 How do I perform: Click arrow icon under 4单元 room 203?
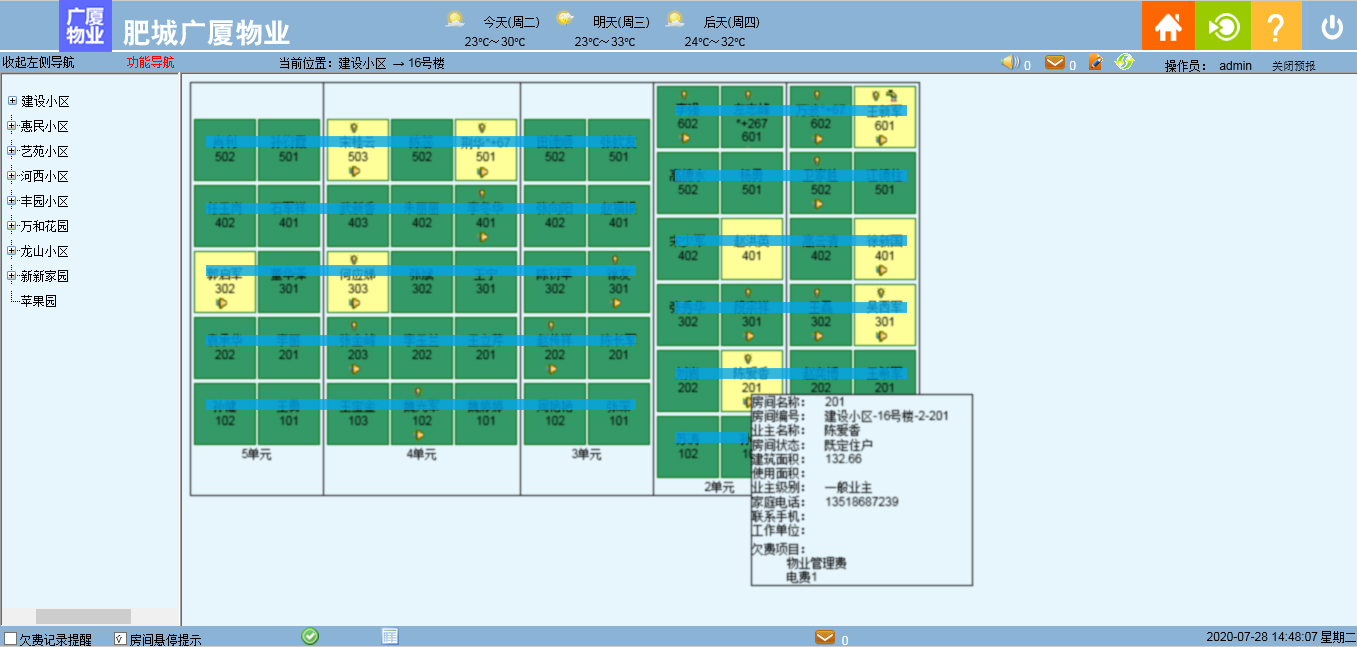[x=355, y=369]
